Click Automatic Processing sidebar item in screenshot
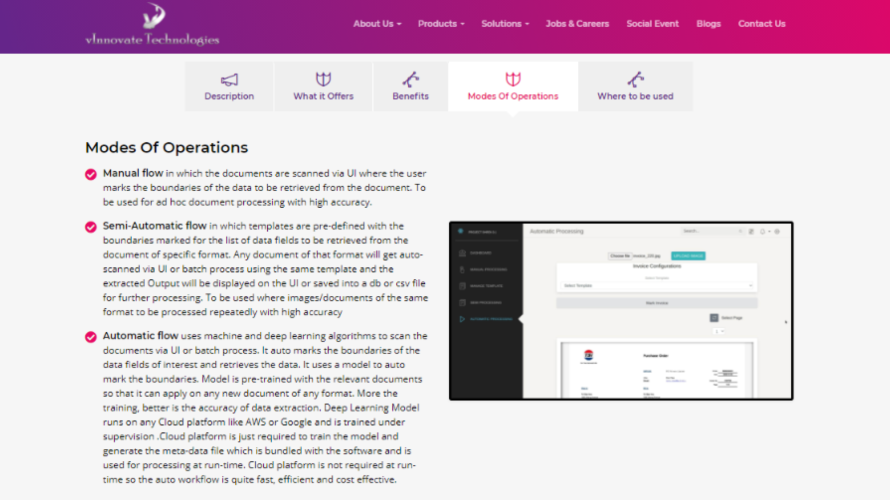Viewport: 890px width, 500px height. coord(486,319)
